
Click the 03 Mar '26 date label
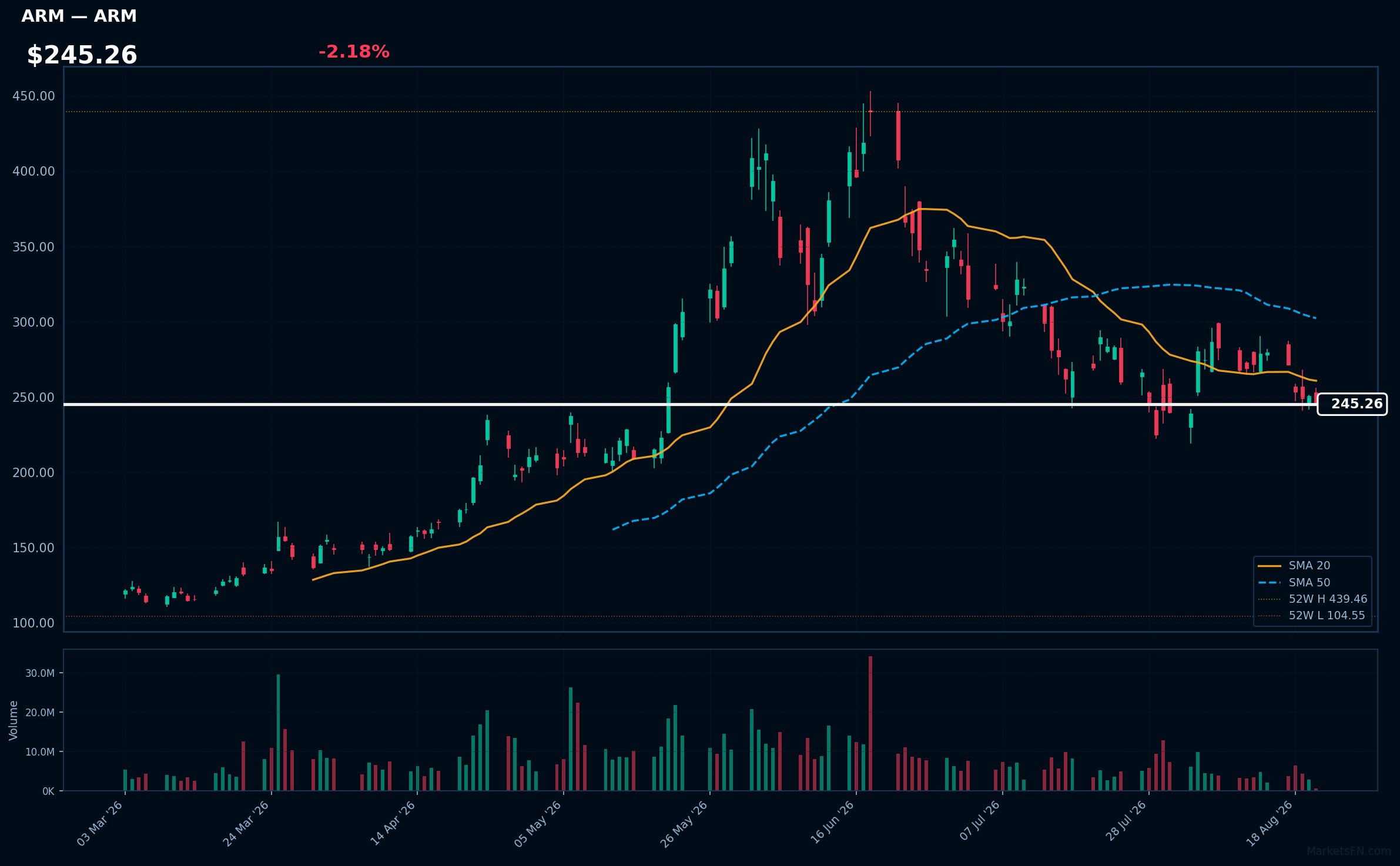[100, 823]
